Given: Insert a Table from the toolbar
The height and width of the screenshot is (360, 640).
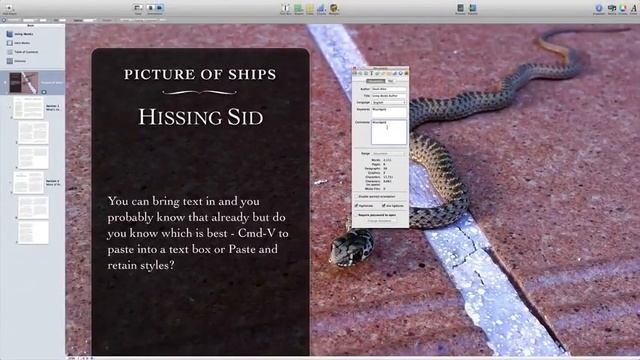Looking at the screenshot, I should 310,8.
